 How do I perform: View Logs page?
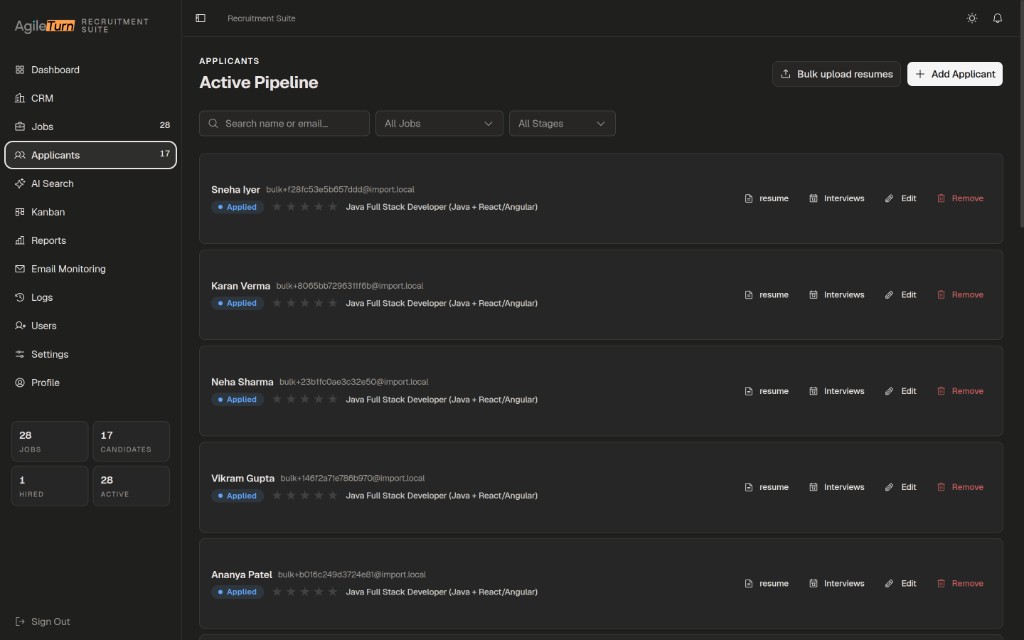click(90, 297)
